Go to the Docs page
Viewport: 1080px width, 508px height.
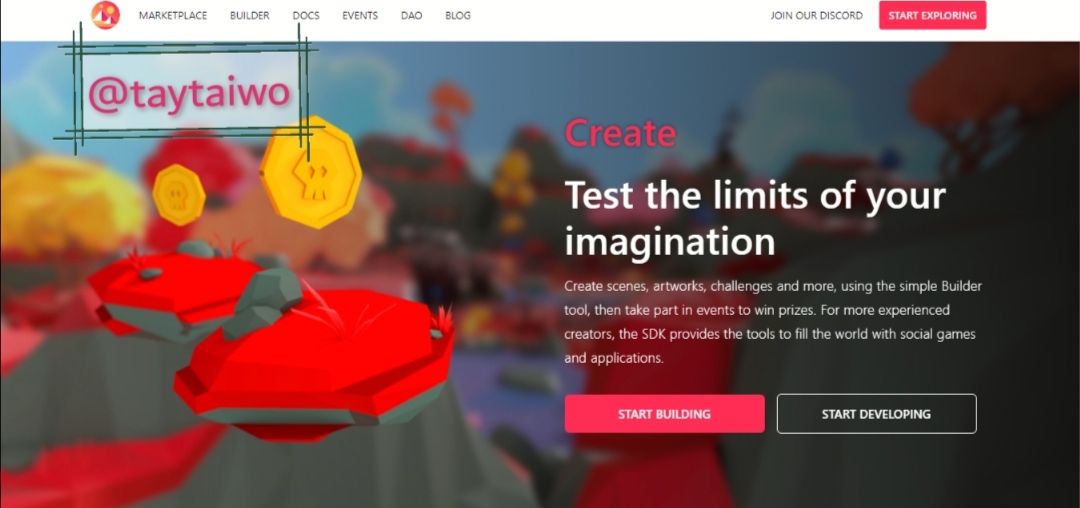click(x=306, y=15)
